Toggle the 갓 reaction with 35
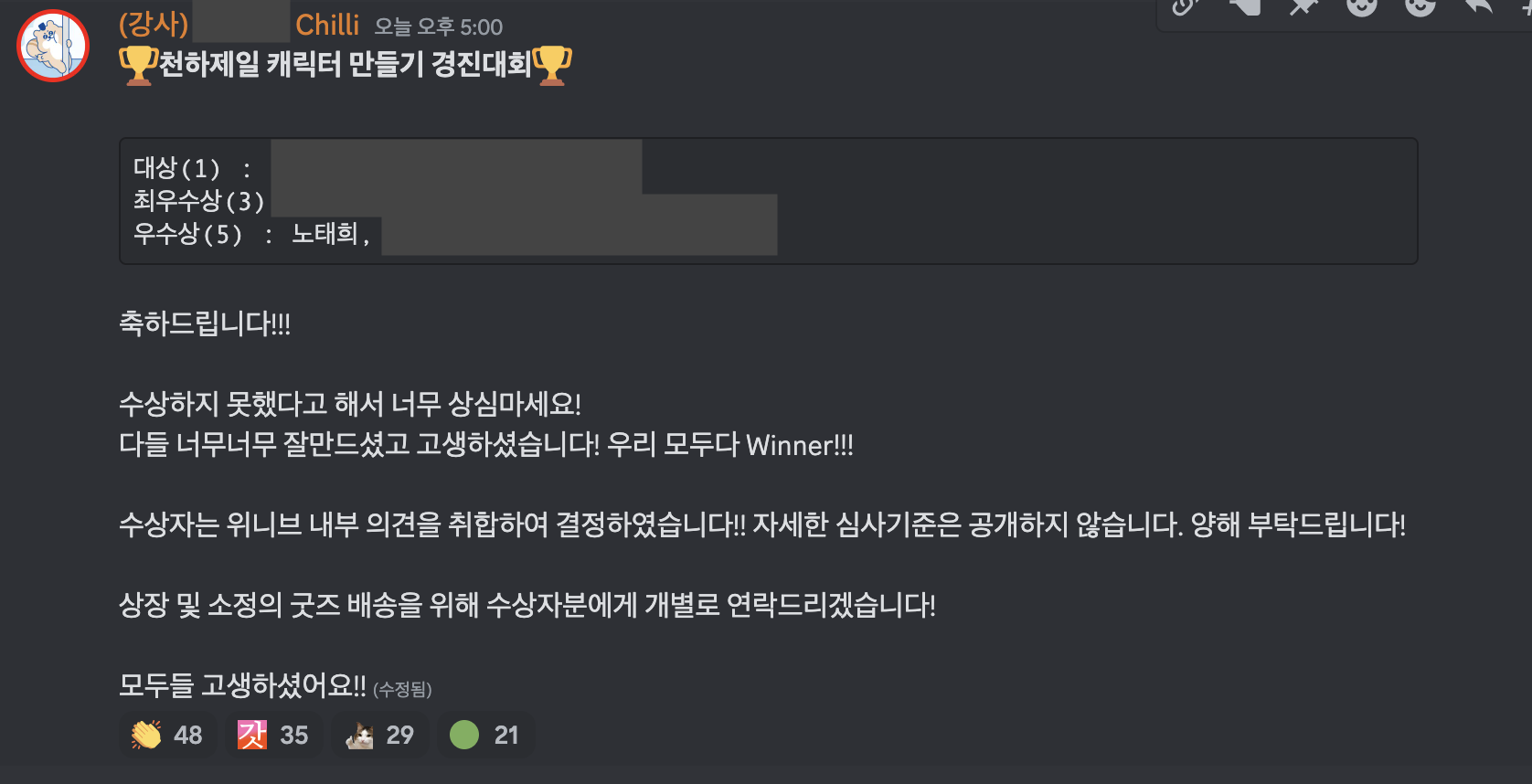 (273, 735)
